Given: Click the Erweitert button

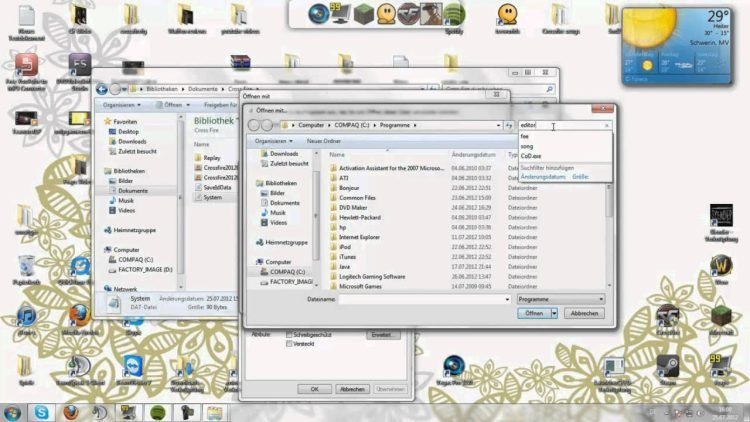Looking at the screenshot, I should click(x=383, y=335).
